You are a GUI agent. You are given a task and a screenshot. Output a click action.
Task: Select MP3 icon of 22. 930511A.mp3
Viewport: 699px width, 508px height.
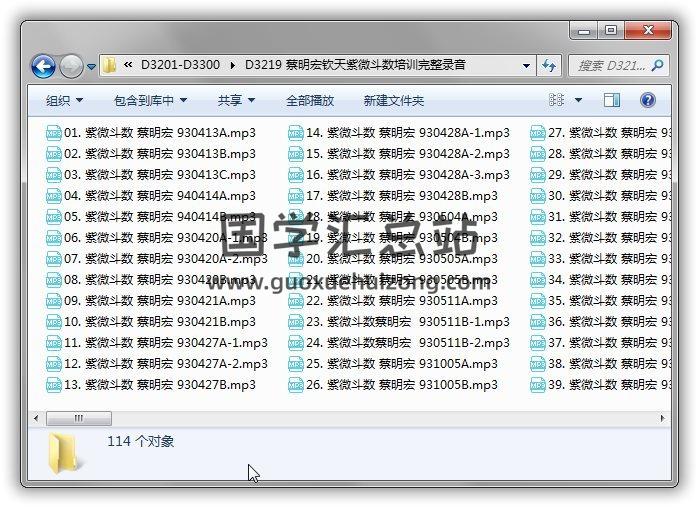[x=296, y=301]
